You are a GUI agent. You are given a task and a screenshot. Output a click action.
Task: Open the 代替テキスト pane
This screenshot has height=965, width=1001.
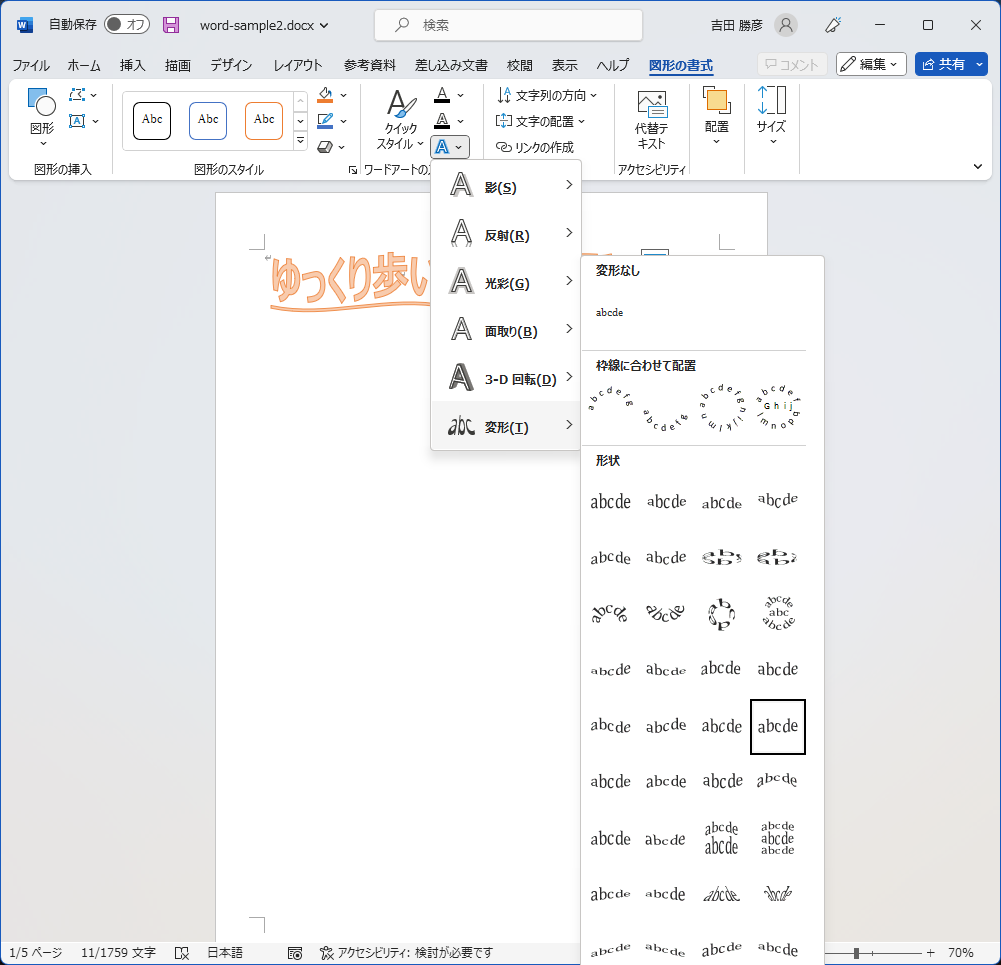click(x=651, y=118)
